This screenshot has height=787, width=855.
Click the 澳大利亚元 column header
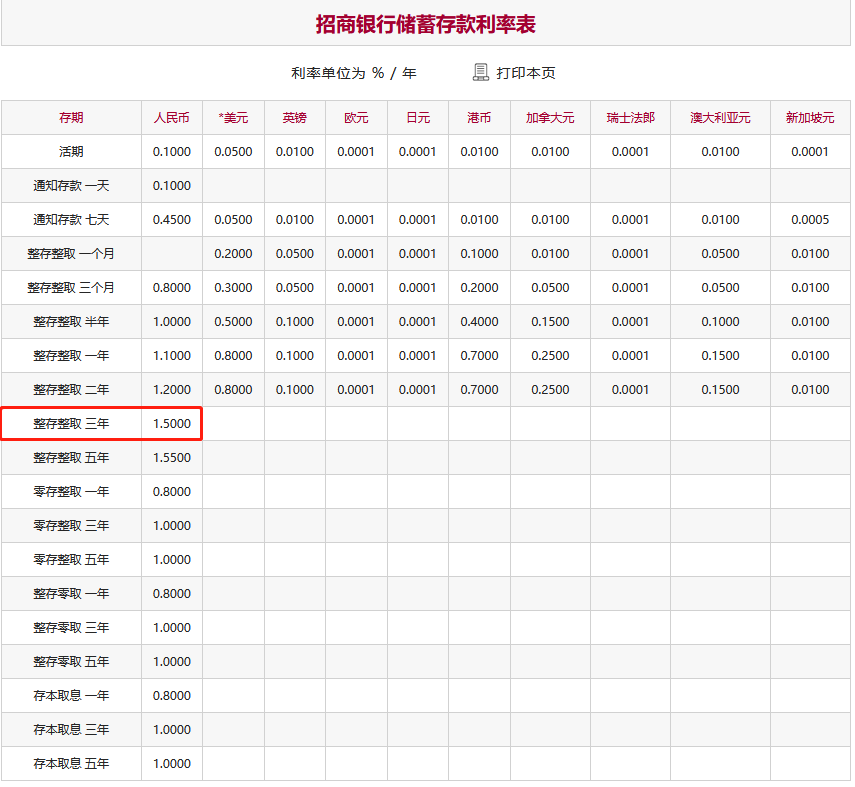pos(720,118)
